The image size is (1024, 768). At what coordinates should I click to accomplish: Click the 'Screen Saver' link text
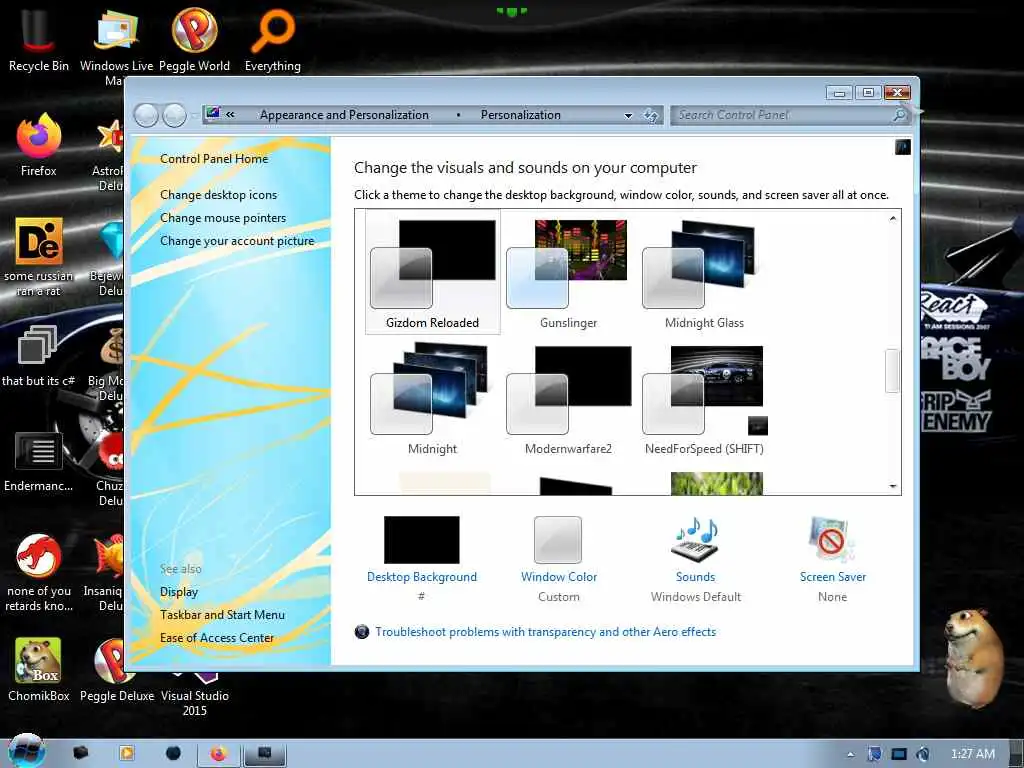pos(833,577)
